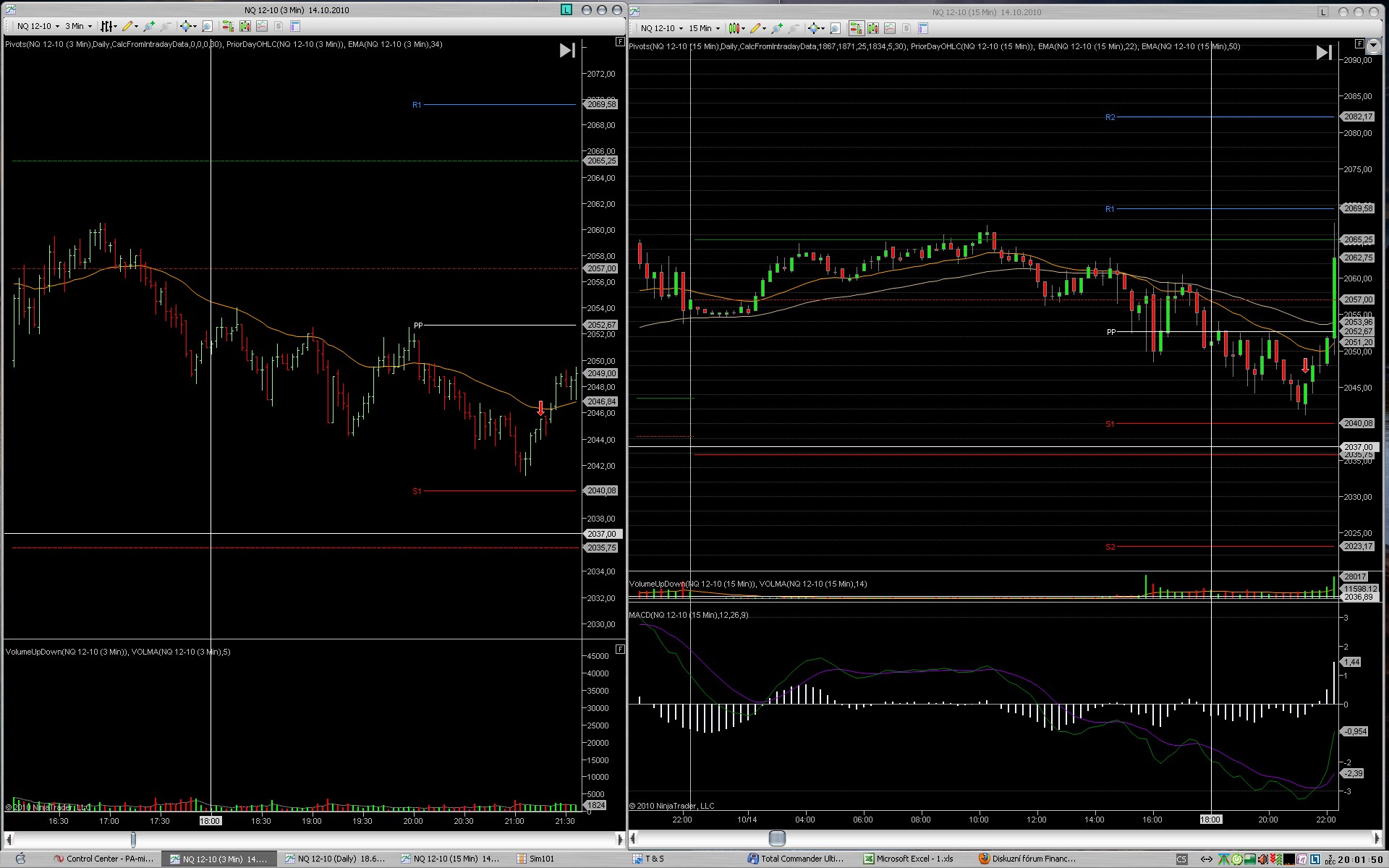Open the Strategies icon in 3 Min chart toolbar

262,26
